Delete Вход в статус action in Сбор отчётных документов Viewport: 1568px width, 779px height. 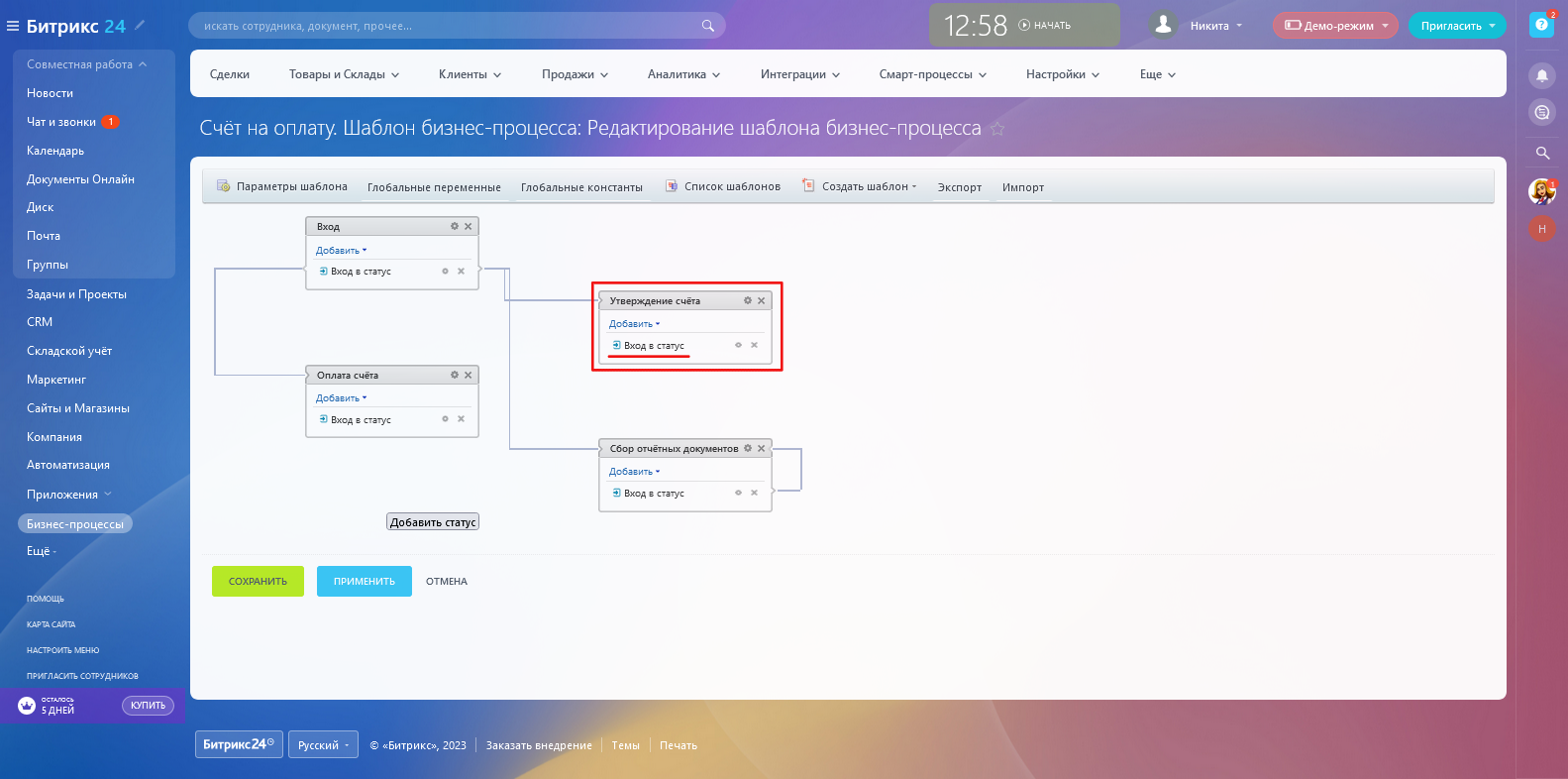point(754,493)
